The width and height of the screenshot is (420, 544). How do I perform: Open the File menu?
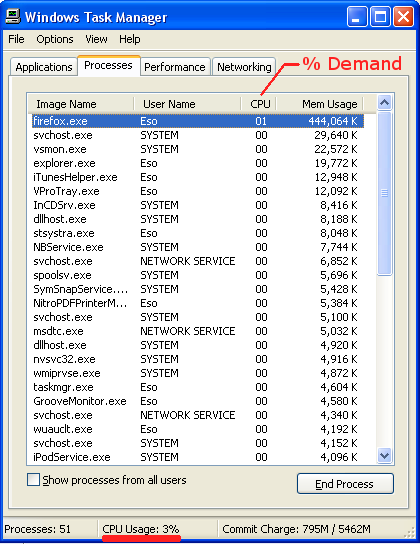pos(16,39)
